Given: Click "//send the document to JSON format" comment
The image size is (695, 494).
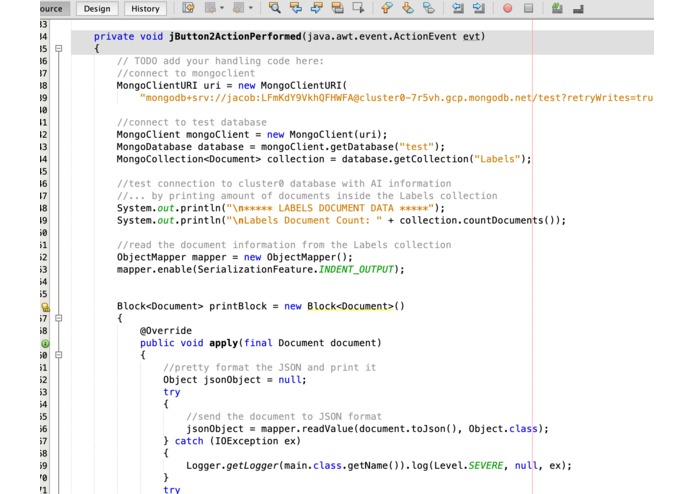Looking at the screenshot, I should click(284, 416).
